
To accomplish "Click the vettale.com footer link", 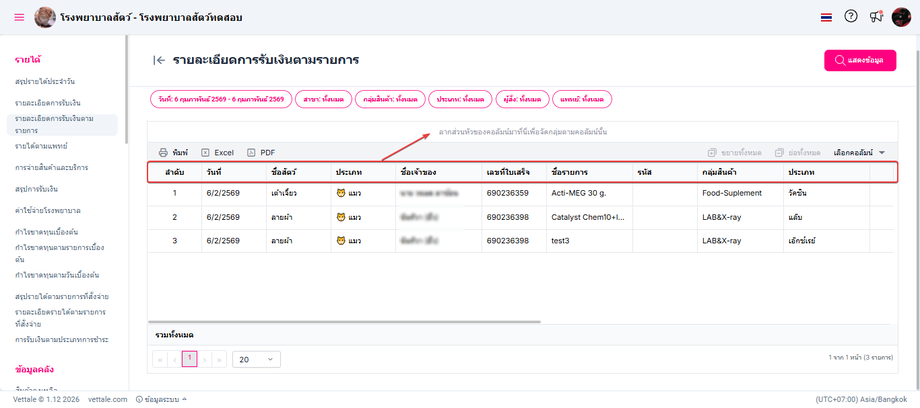I will [x=107, y=399].
